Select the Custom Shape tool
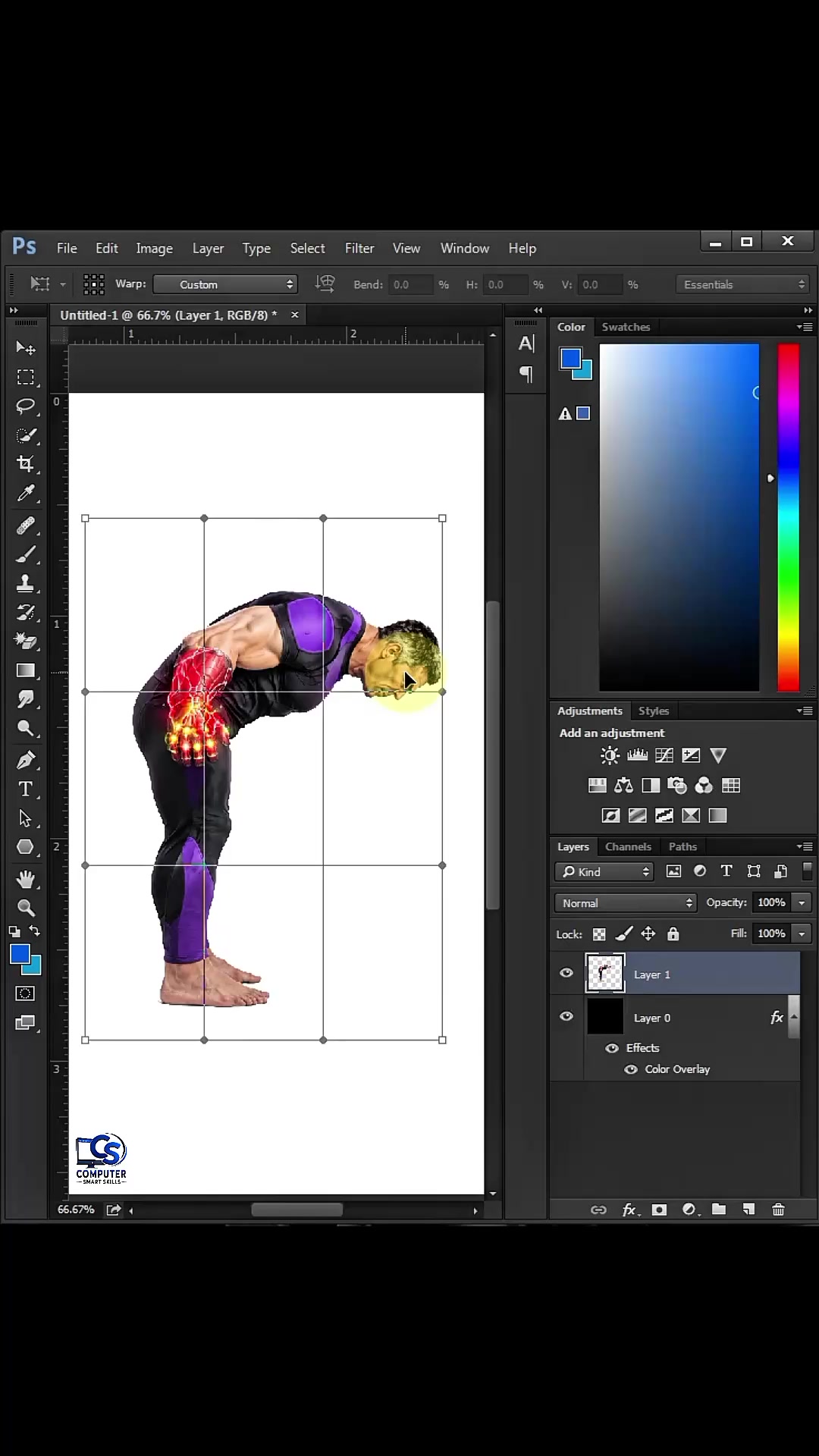This screenshot has height=1456, width=819. click(x=26, y=847)
